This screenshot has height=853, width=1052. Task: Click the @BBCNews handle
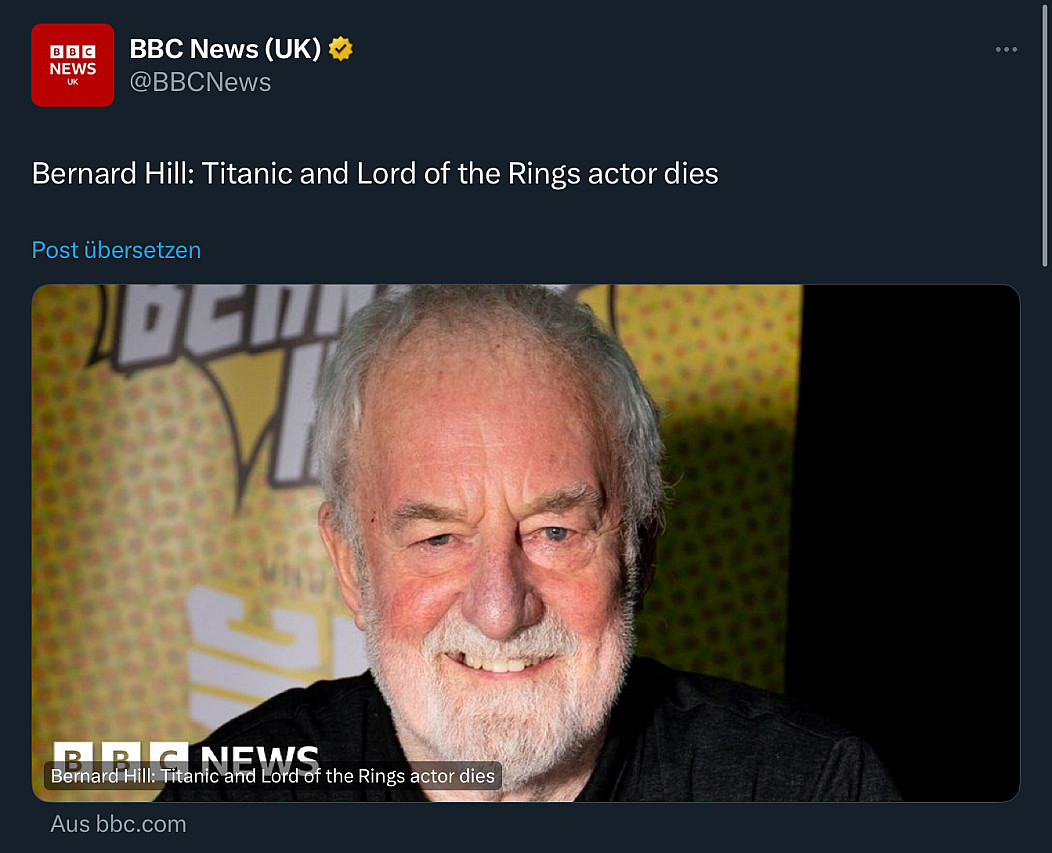click(x=200, y=82)
